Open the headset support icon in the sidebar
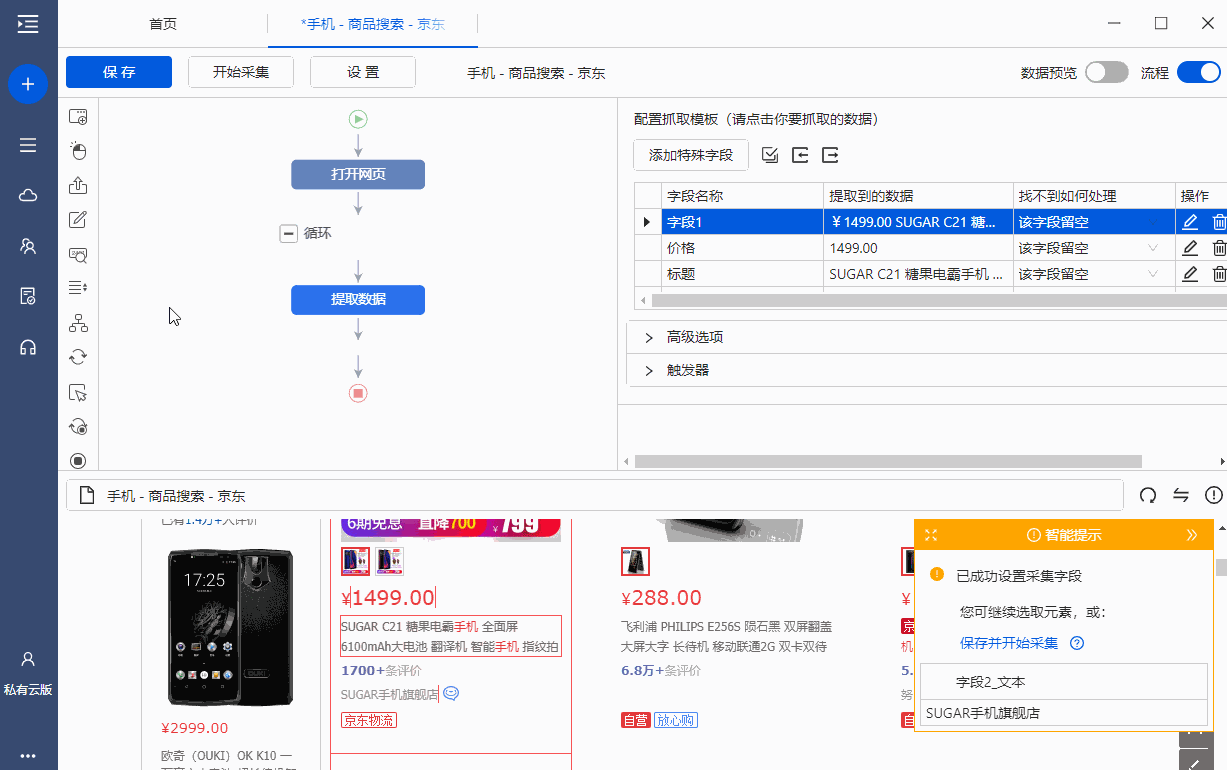Image resolution: width=1227 pixels, height=770 pixels. [28, 347]
